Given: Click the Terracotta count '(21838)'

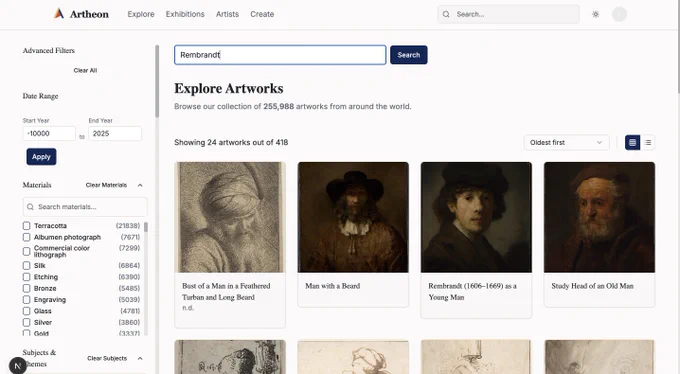Looking at the screenshot, I should click(x=128, y=226).
